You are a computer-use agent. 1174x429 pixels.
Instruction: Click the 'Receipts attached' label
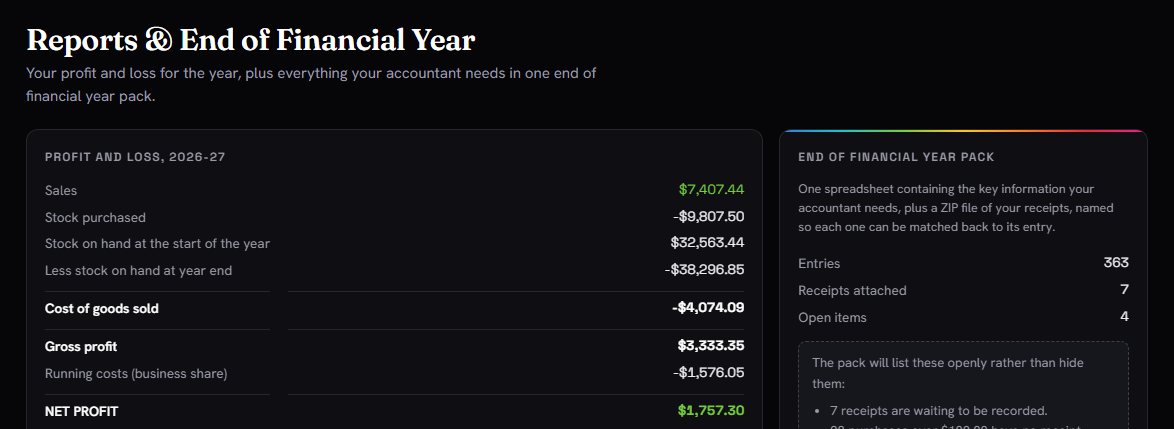tap(852, 290)
